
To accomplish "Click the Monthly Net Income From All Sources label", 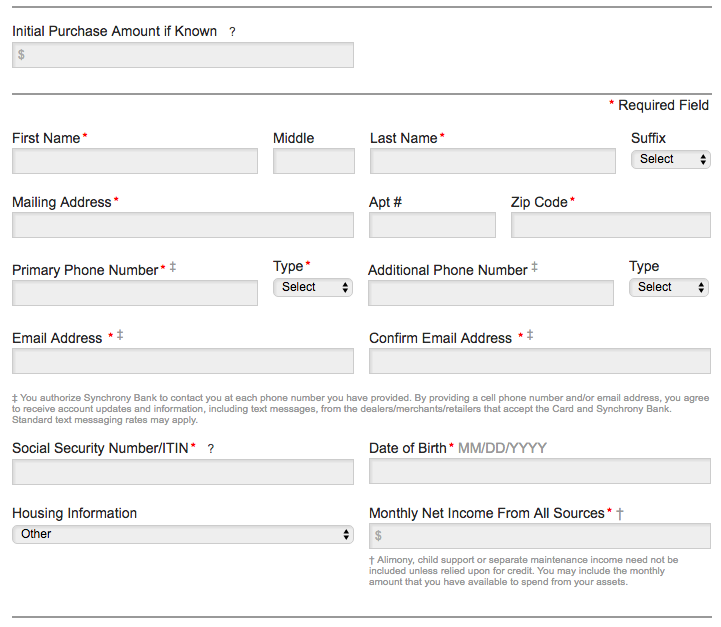I will click(x=486, y=513).
